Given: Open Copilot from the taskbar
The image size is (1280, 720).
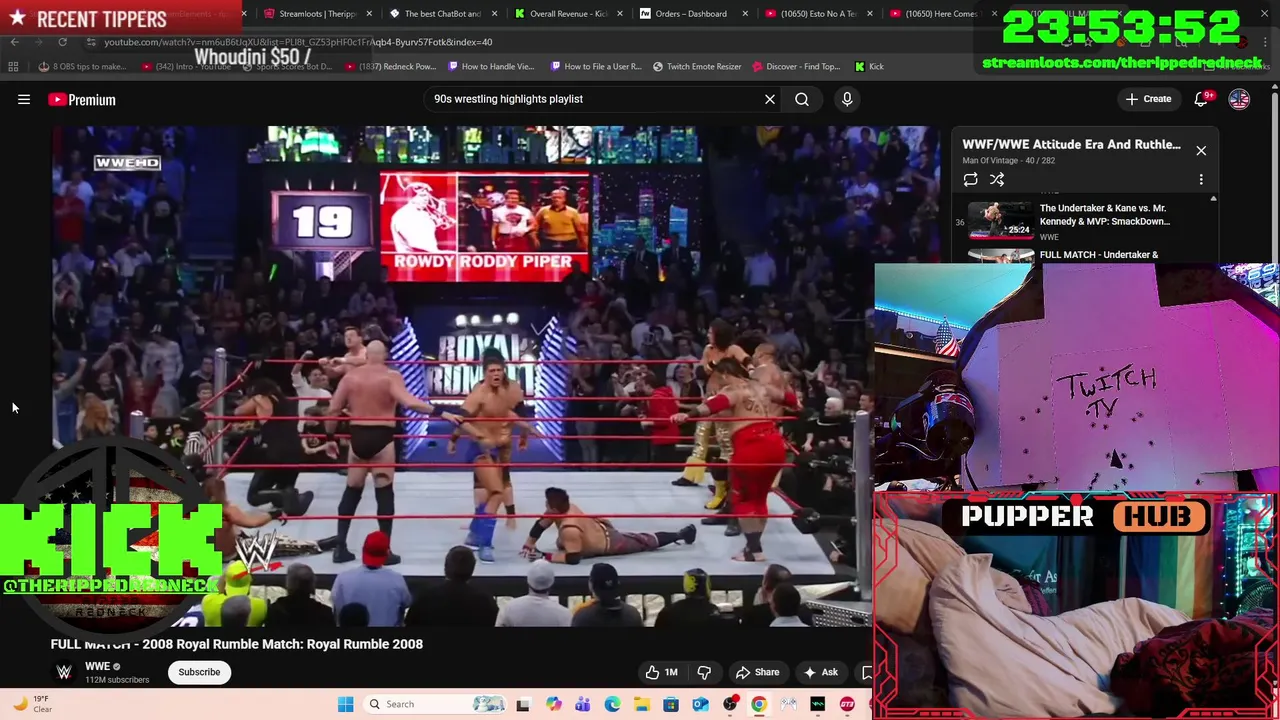Looking at the screenshot, I should [x=553, y=704].
